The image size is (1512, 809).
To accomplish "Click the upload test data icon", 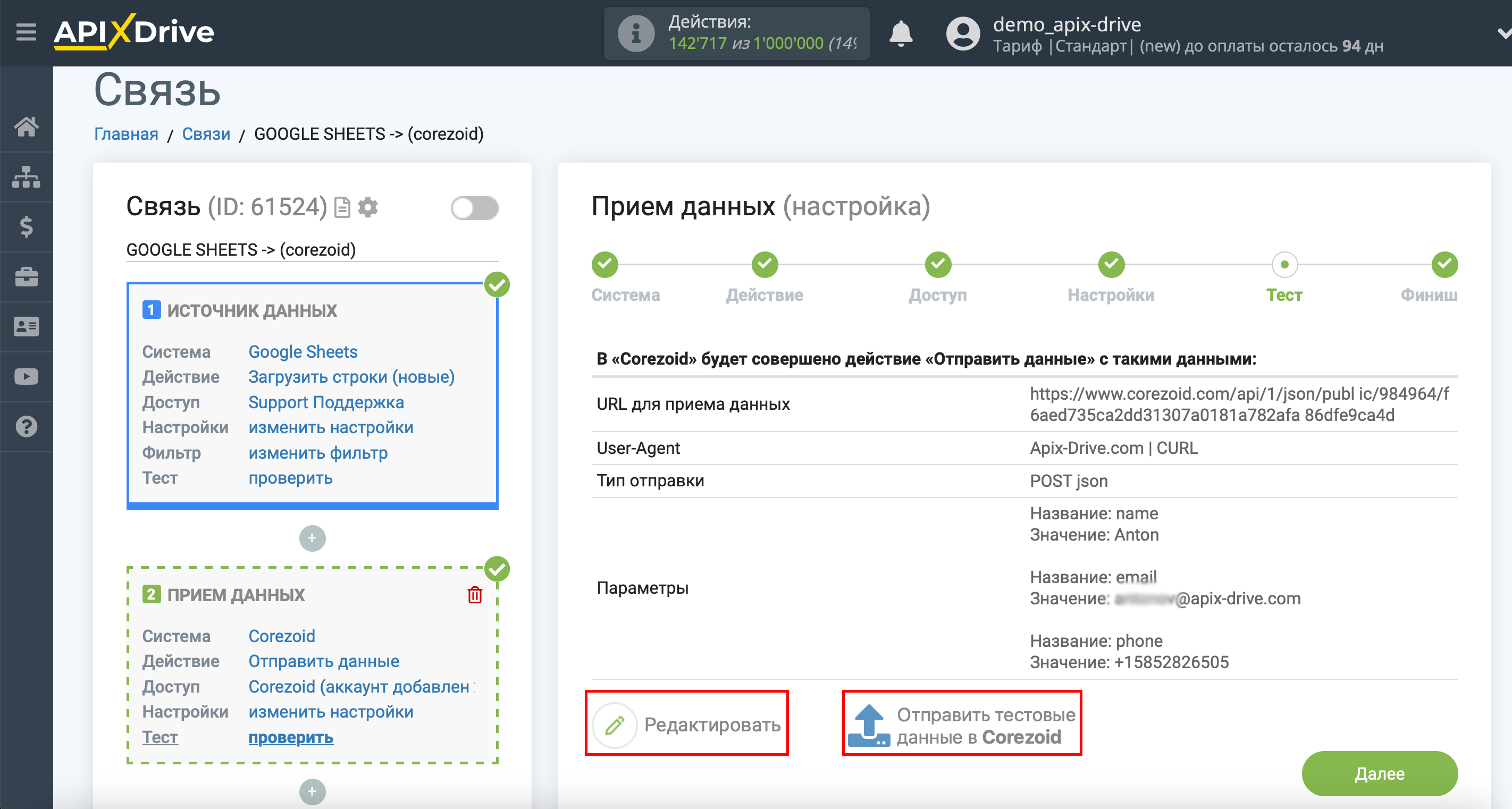I will click(x=869, y=725).
